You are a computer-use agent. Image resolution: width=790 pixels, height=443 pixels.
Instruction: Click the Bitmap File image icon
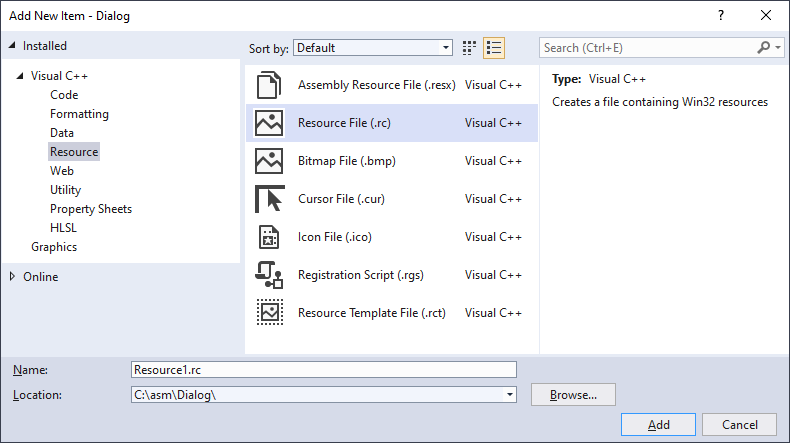click(x=269, y=161)
